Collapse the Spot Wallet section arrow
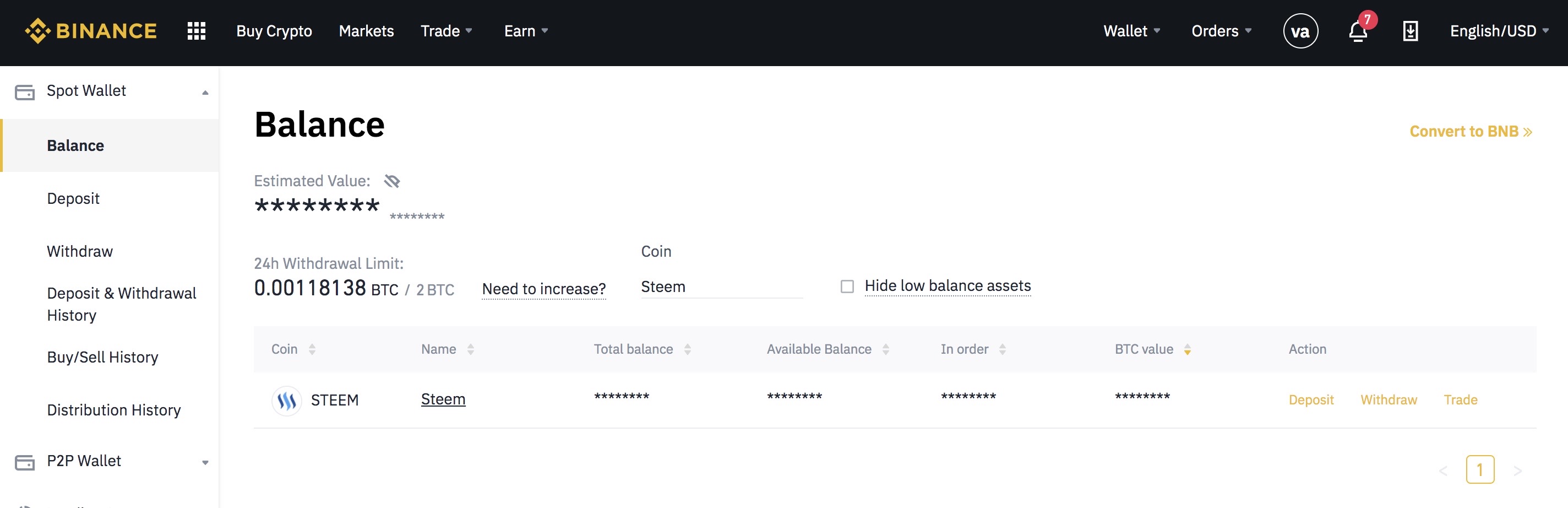1568x508 pixels. pyautogui.click(x=205, y=93)
